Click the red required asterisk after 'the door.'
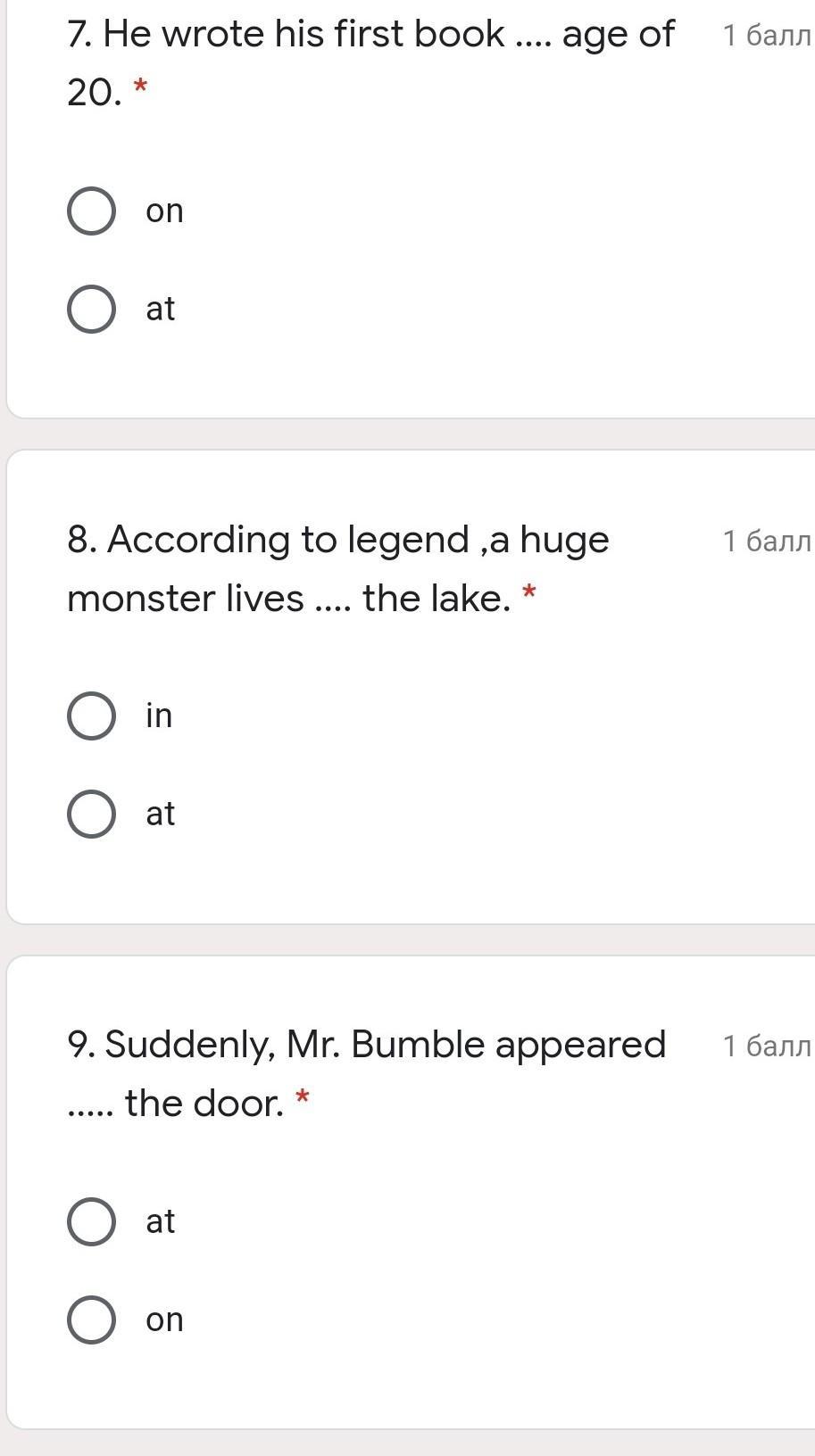Viewport: 815px width, 1456px height. 303,1096
